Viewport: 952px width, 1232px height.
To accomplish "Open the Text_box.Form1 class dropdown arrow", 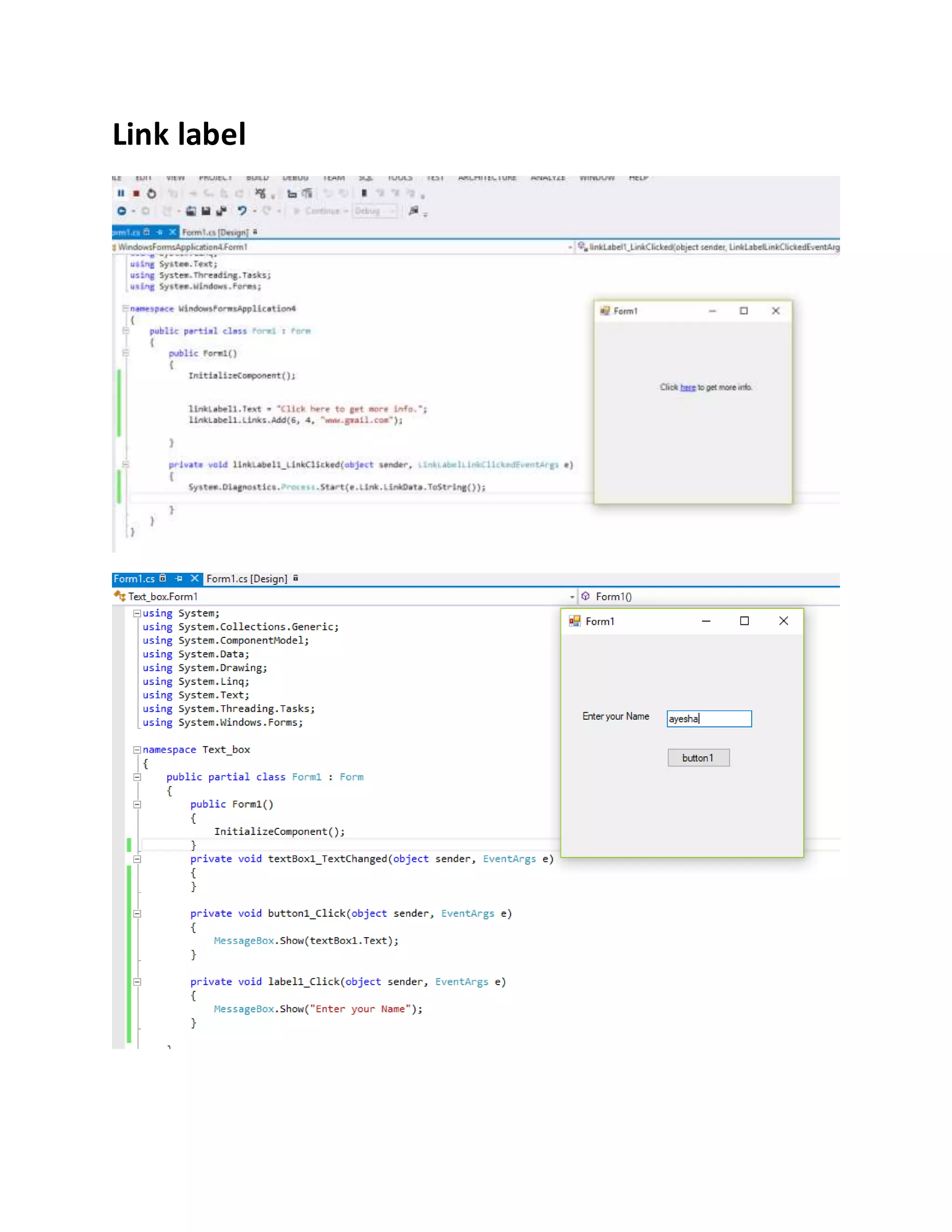I will coord(572,597).
